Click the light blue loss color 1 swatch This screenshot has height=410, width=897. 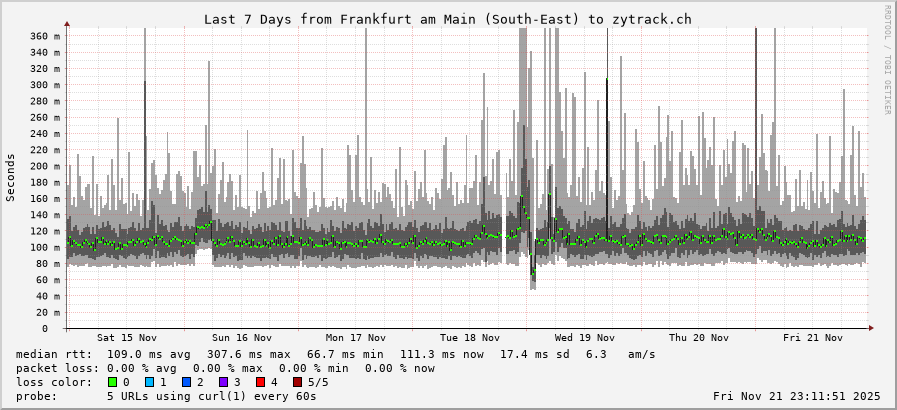tap(149, 382)
